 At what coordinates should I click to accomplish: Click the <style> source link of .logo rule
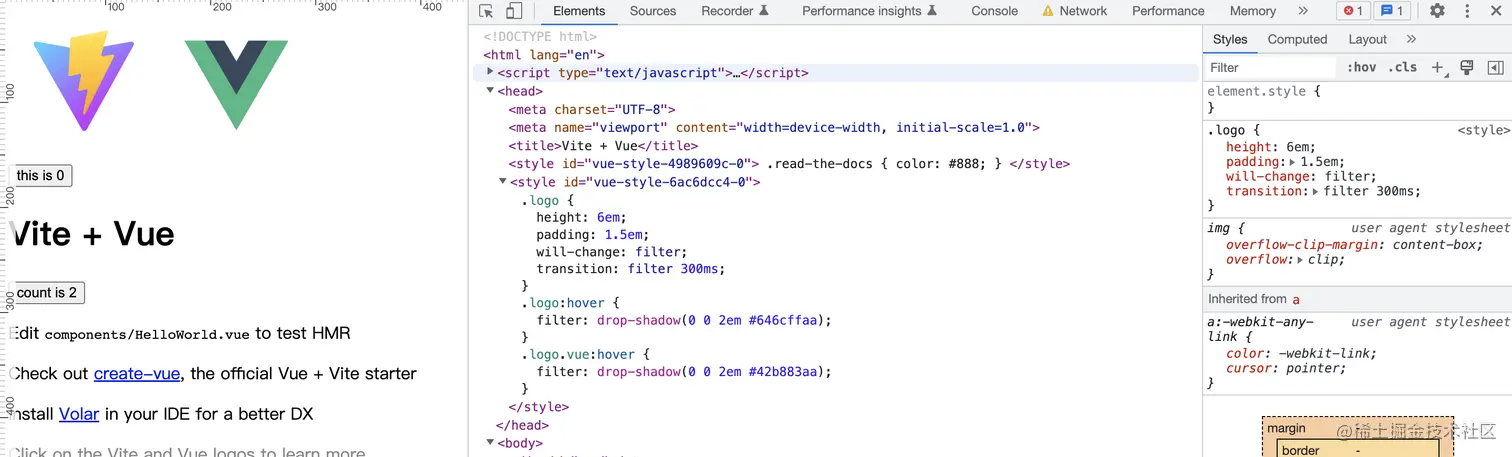click(x=1483, y=131)
